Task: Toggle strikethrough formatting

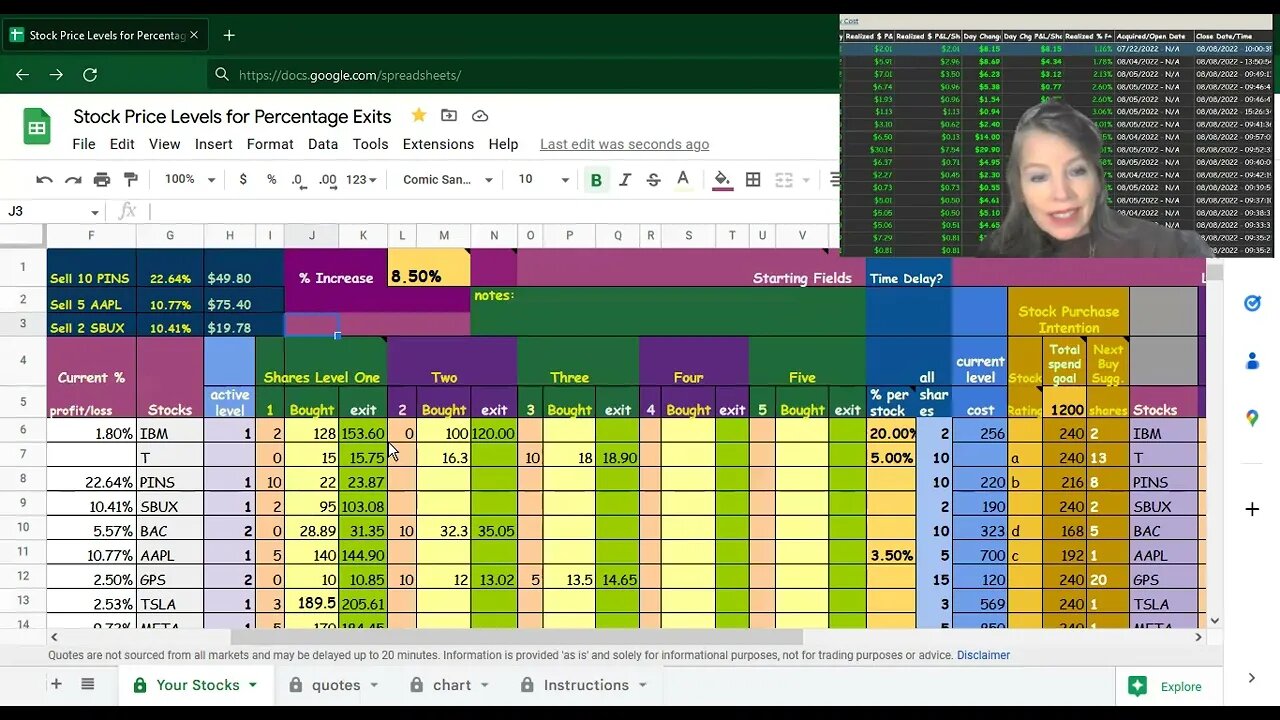Action: coord(653,180)
